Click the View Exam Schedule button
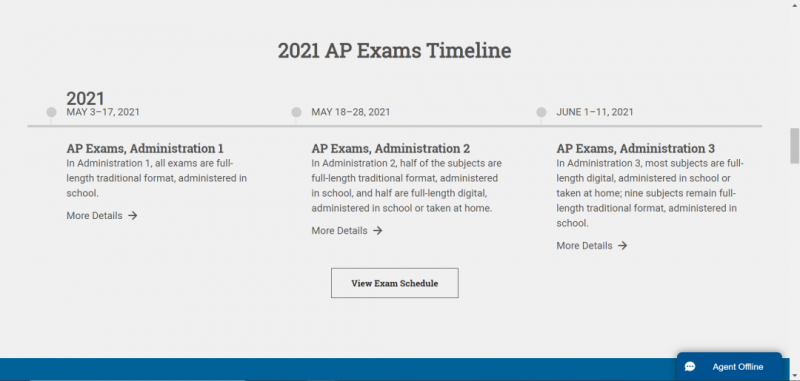 394,283
